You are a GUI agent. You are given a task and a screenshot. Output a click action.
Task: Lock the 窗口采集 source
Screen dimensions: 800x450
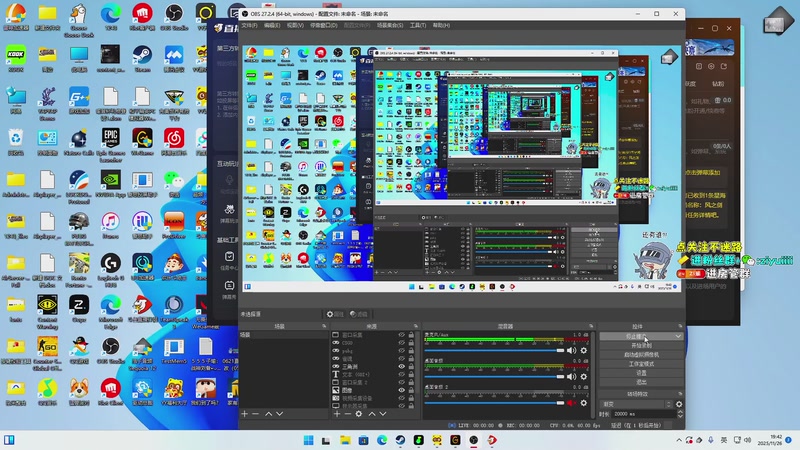pyautogui.click(x=411, y=335)
